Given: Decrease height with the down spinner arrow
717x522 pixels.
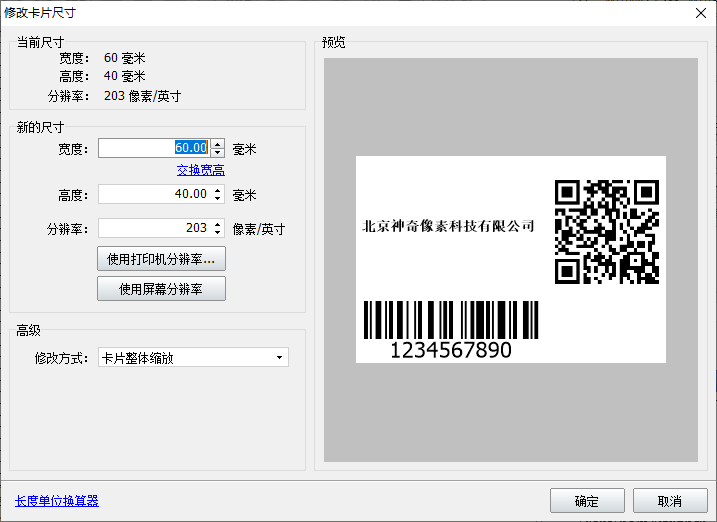Looking at the screenshot, I should 218,199.
